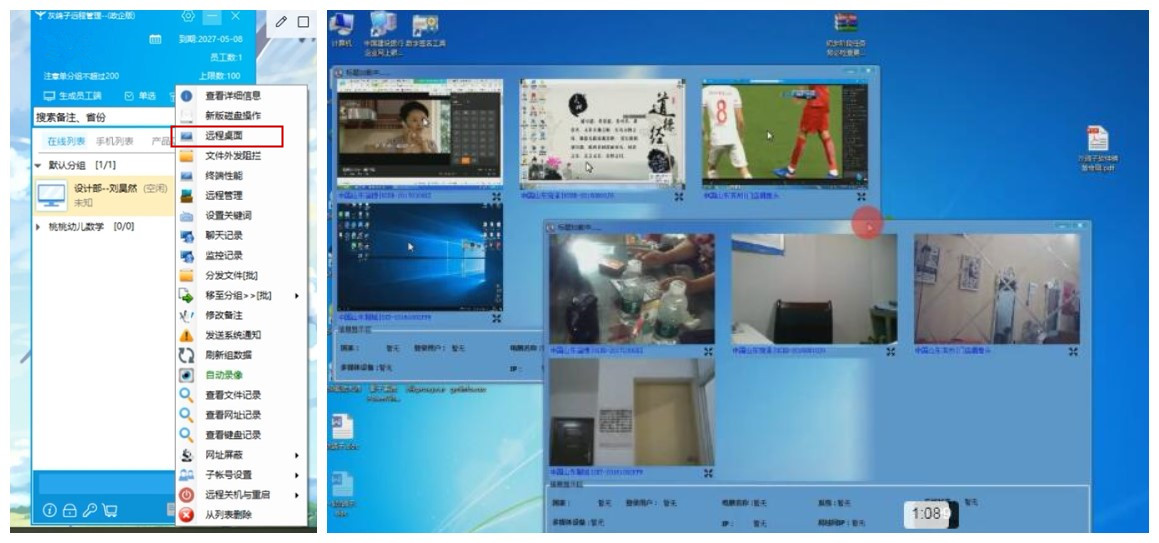Expand the 网址屏蔽 submenu arrow
This screenshot has height=543, width=1159.
(297, 455)
